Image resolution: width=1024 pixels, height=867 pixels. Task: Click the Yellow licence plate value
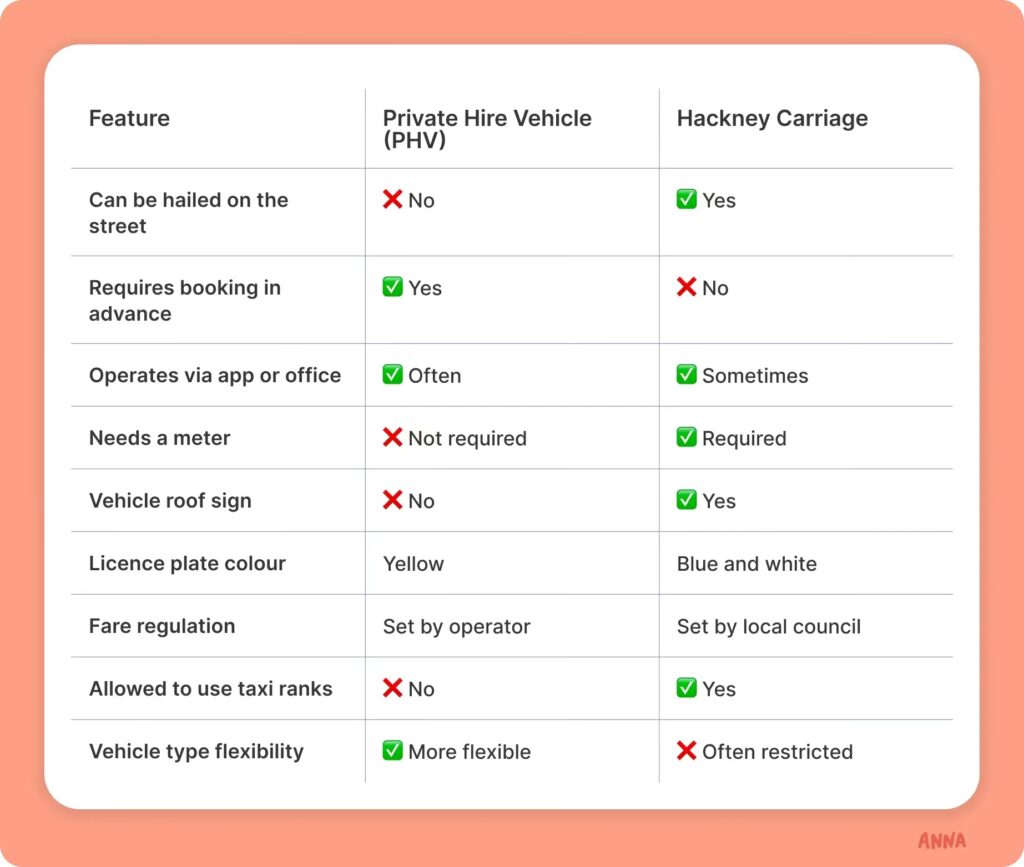point(413,564)
